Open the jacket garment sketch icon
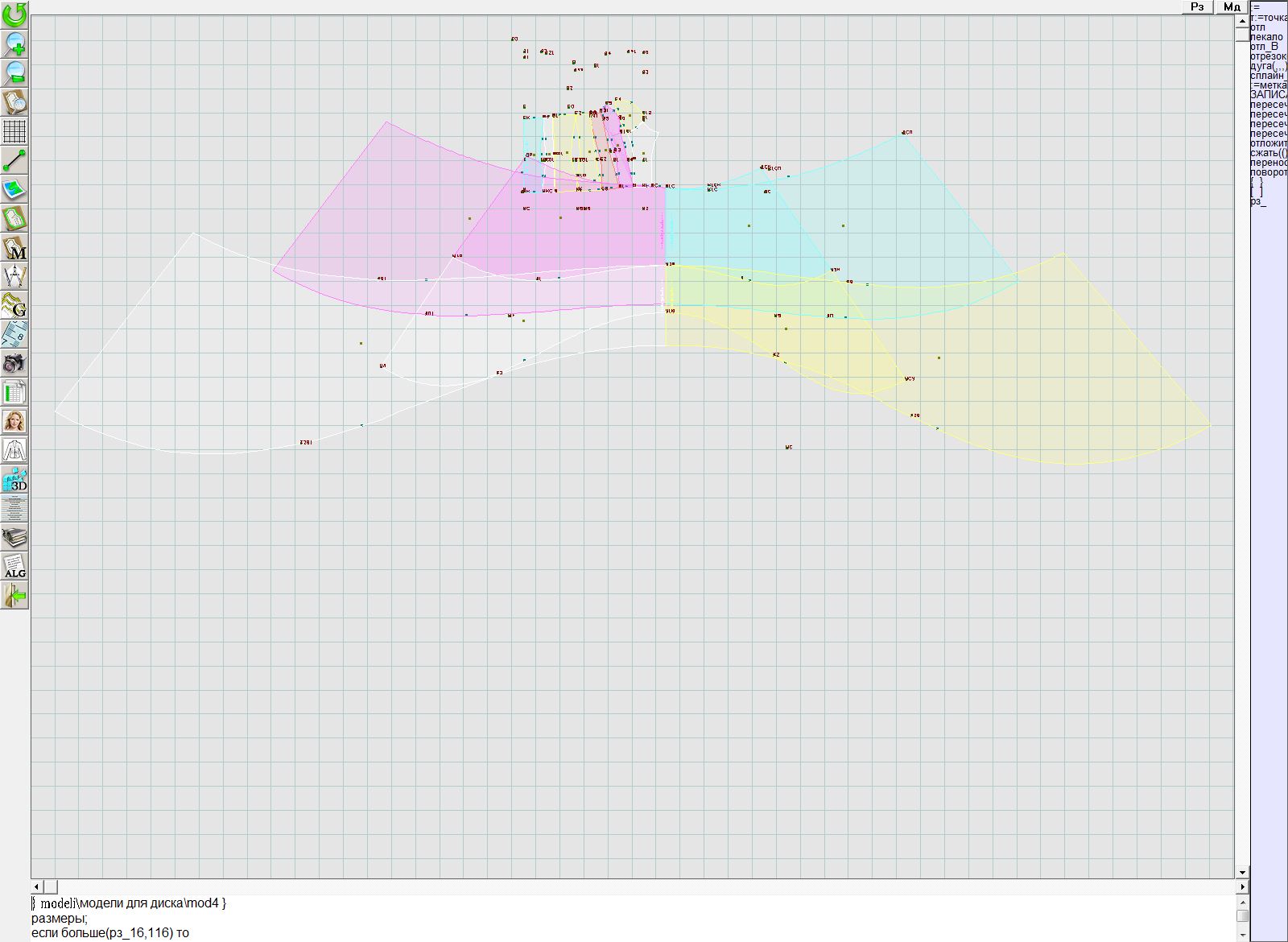This screenshot has width=1288, height=942. coord(14,450)
